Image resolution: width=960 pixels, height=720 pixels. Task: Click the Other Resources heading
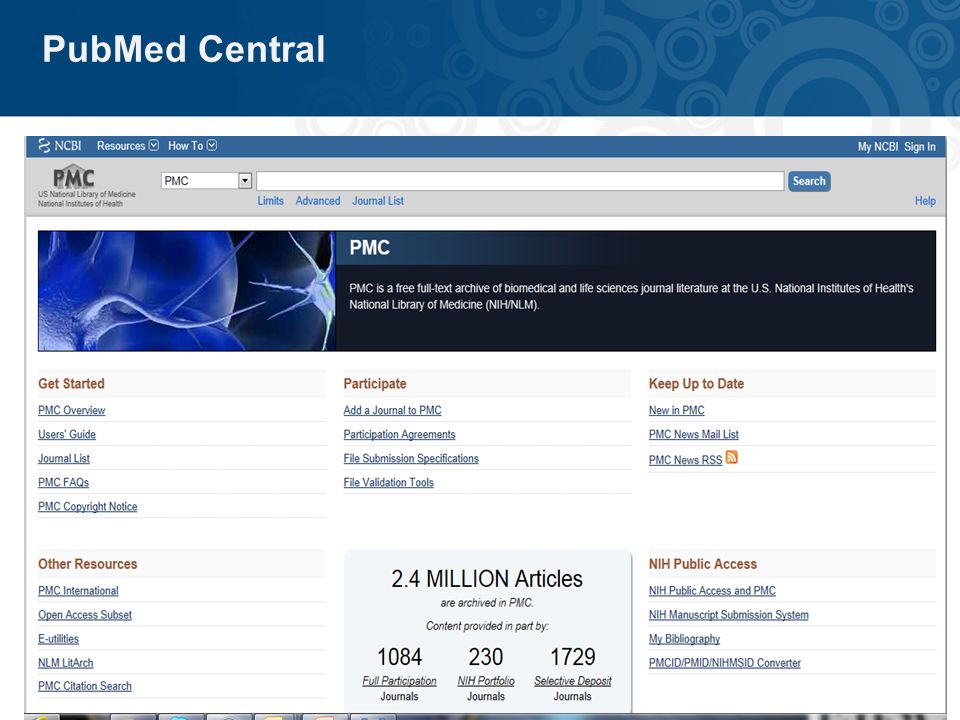pos(88,564)
